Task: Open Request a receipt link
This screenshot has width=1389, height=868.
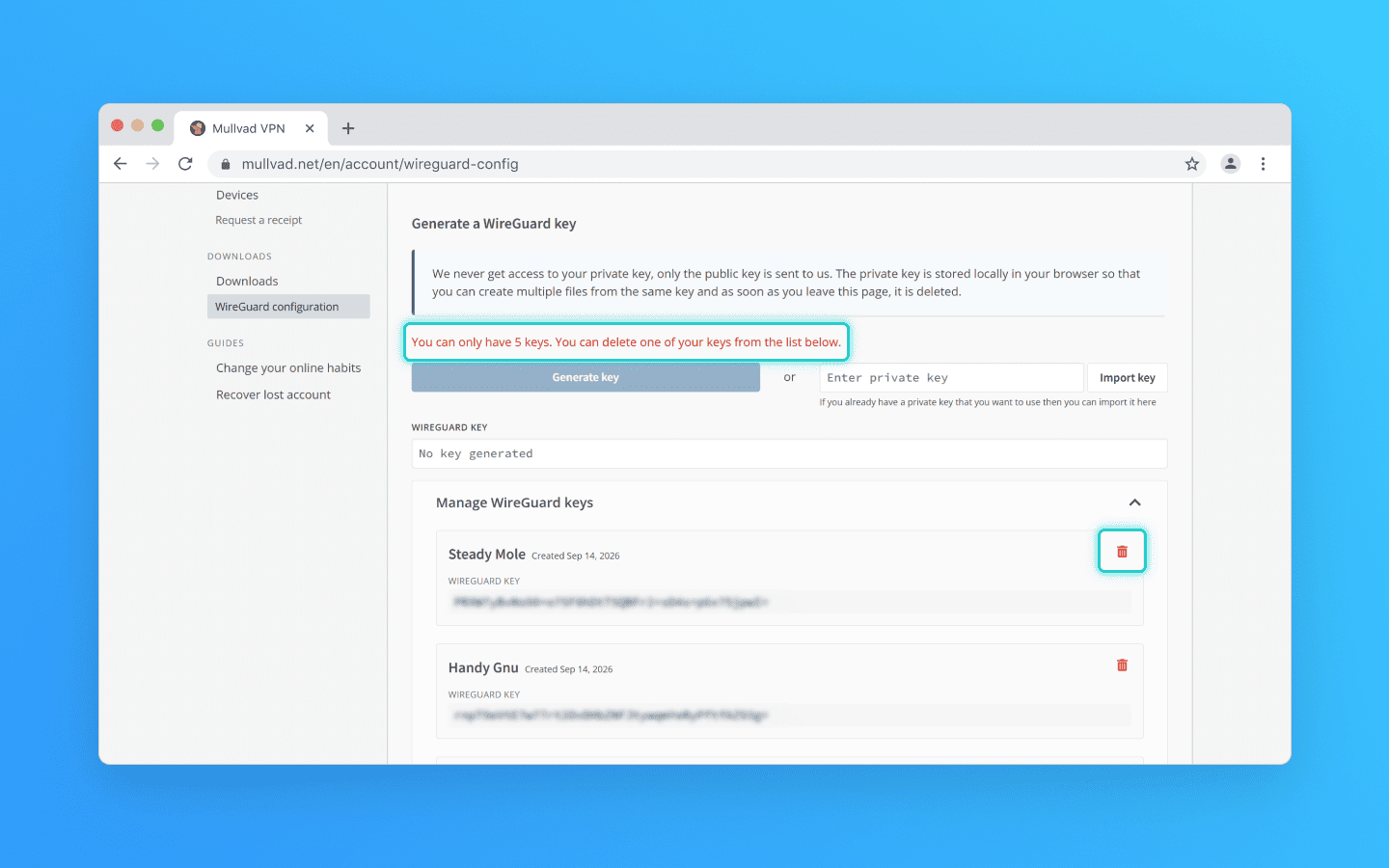Action: (x=259, y=220)
